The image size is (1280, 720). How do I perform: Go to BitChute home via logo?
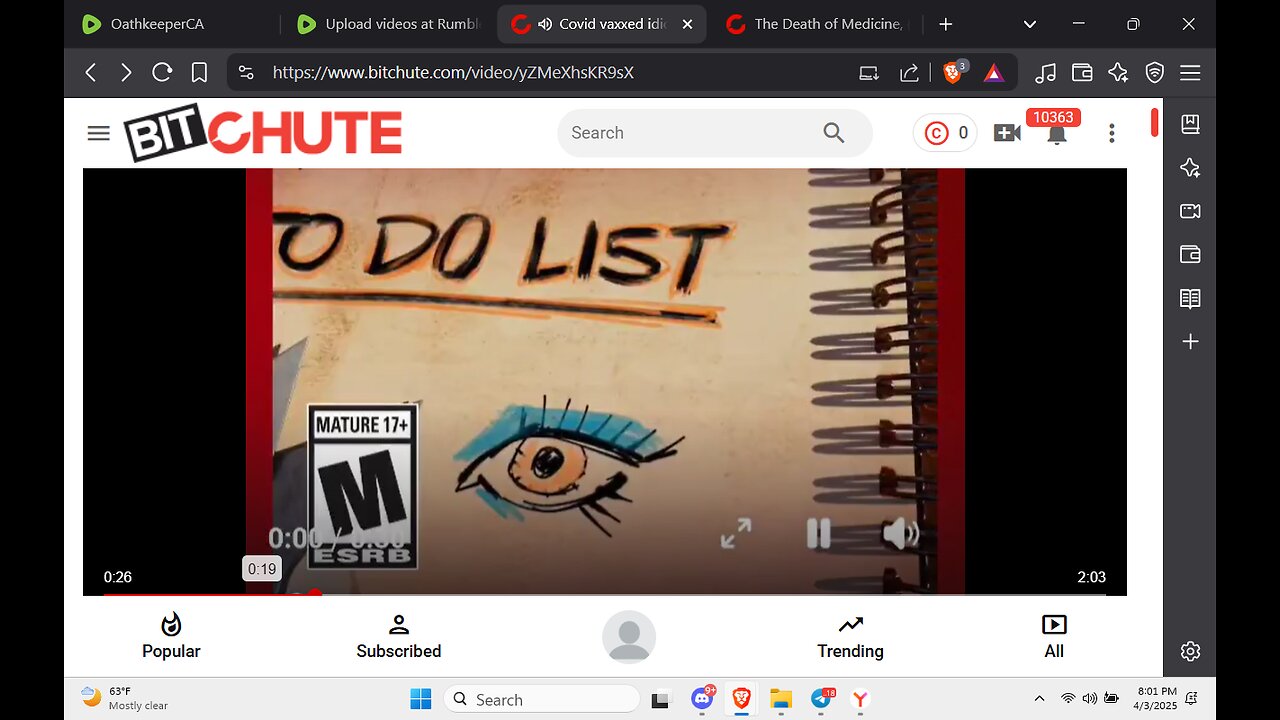point(262,133)
